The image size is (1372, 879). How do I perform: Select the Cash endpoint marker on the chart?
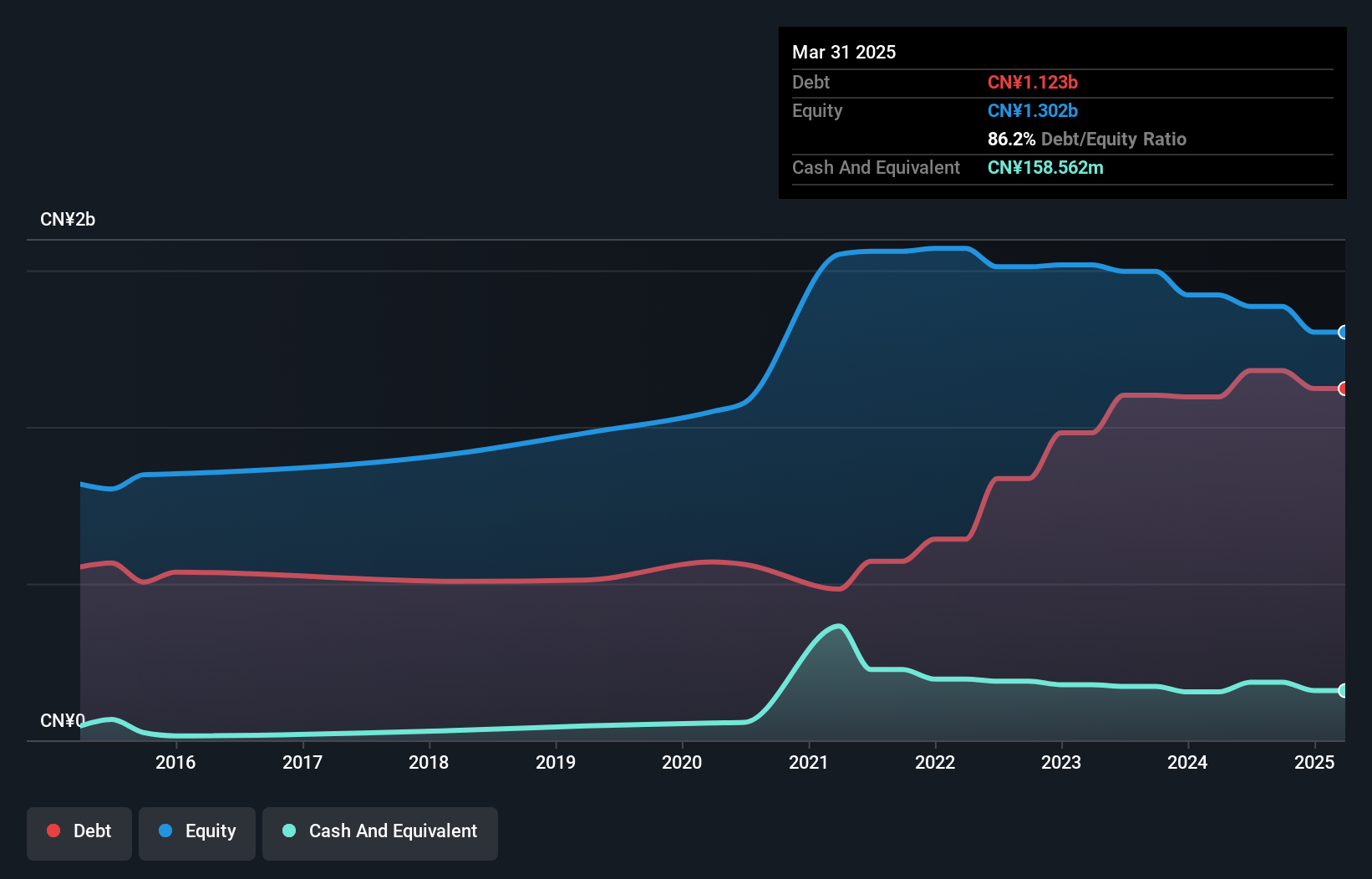coord(1343,691)
